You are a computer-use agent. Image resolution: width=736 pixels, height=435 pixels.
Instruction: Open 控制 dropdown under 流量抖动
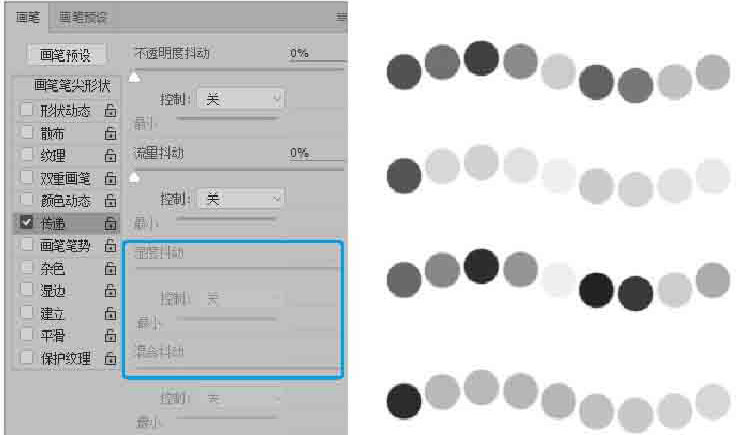click(240, 199)
